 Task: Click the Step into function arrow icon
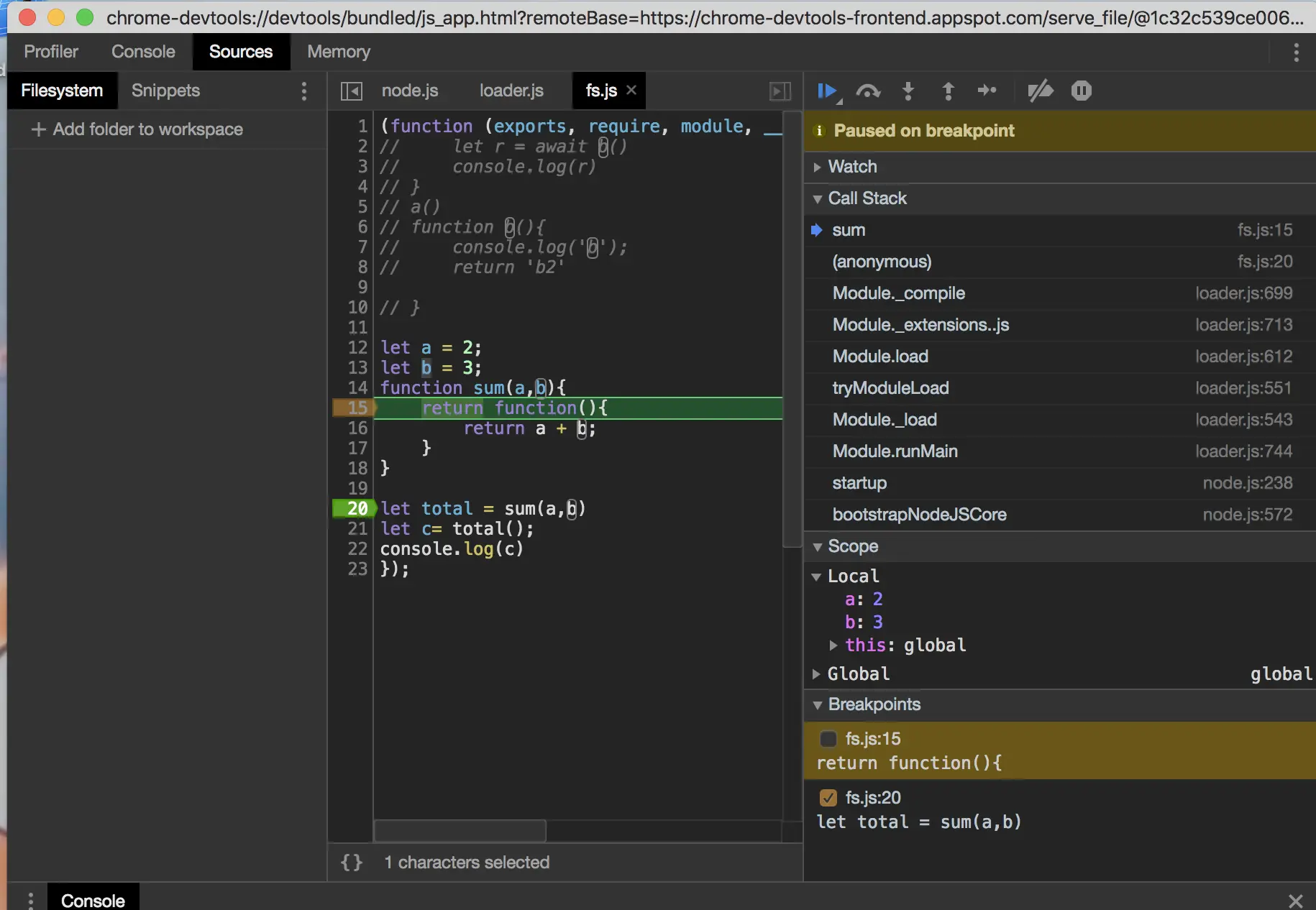click(x=908, y=91)
